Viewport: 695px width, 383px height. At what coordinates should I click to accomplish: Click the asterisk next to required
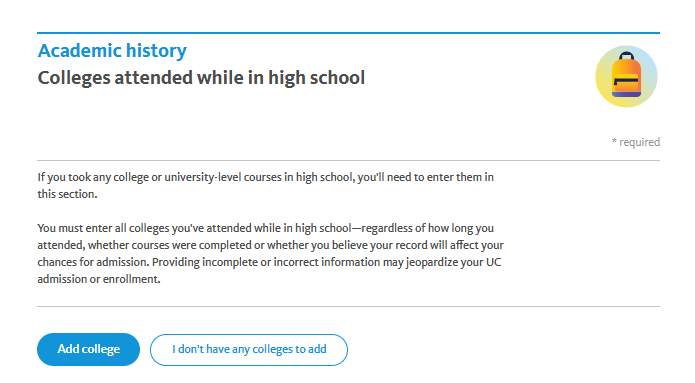click(614, 141)
